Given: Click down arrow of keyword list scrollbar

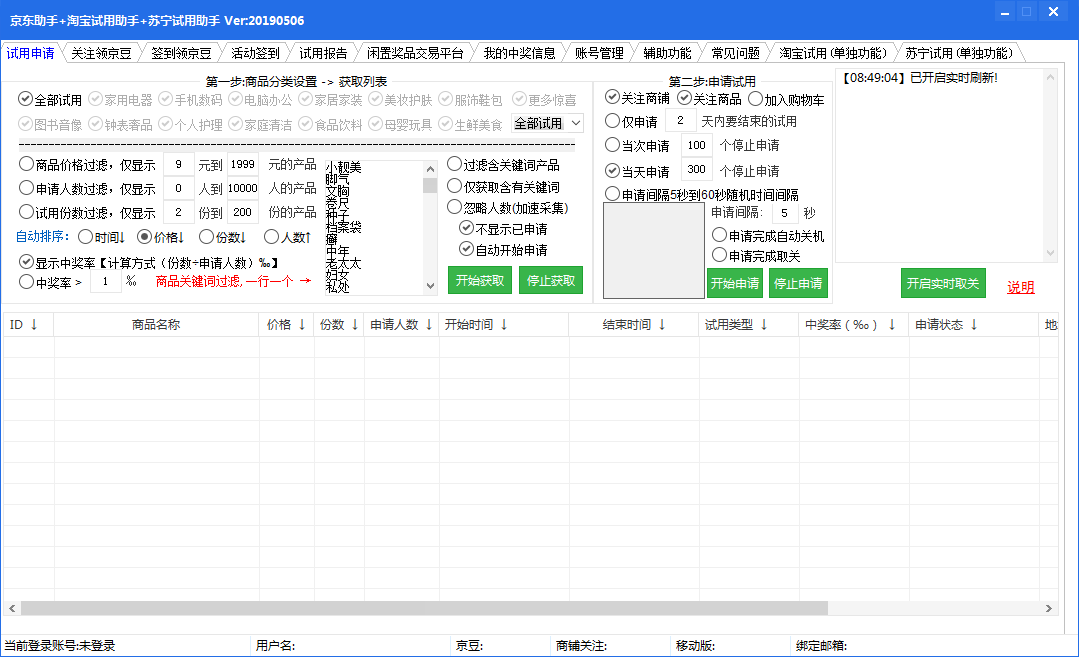Looking at the screenshot, I should tap(430, 286).
